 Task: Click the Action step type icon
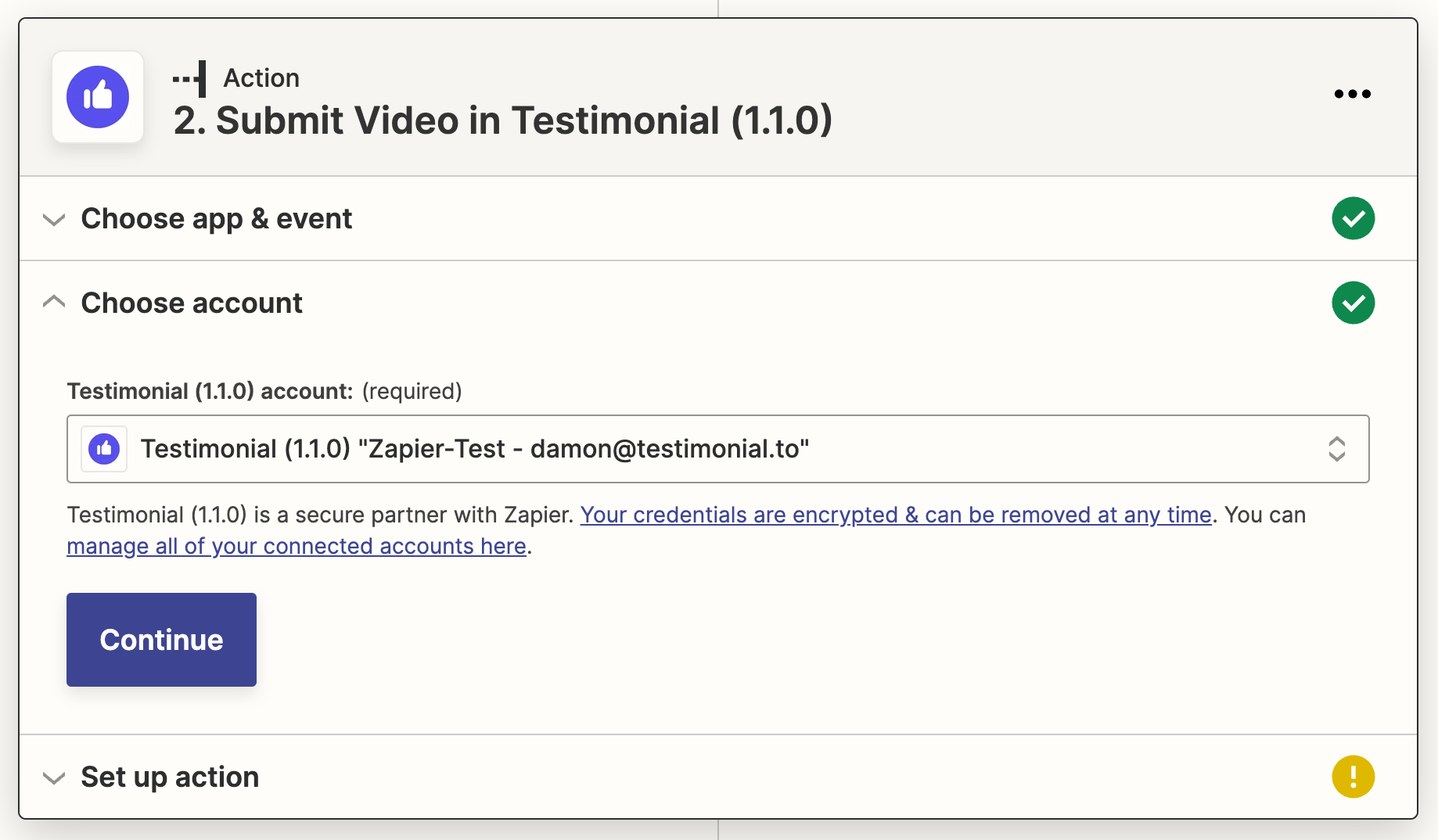click(x=190, y=78)
